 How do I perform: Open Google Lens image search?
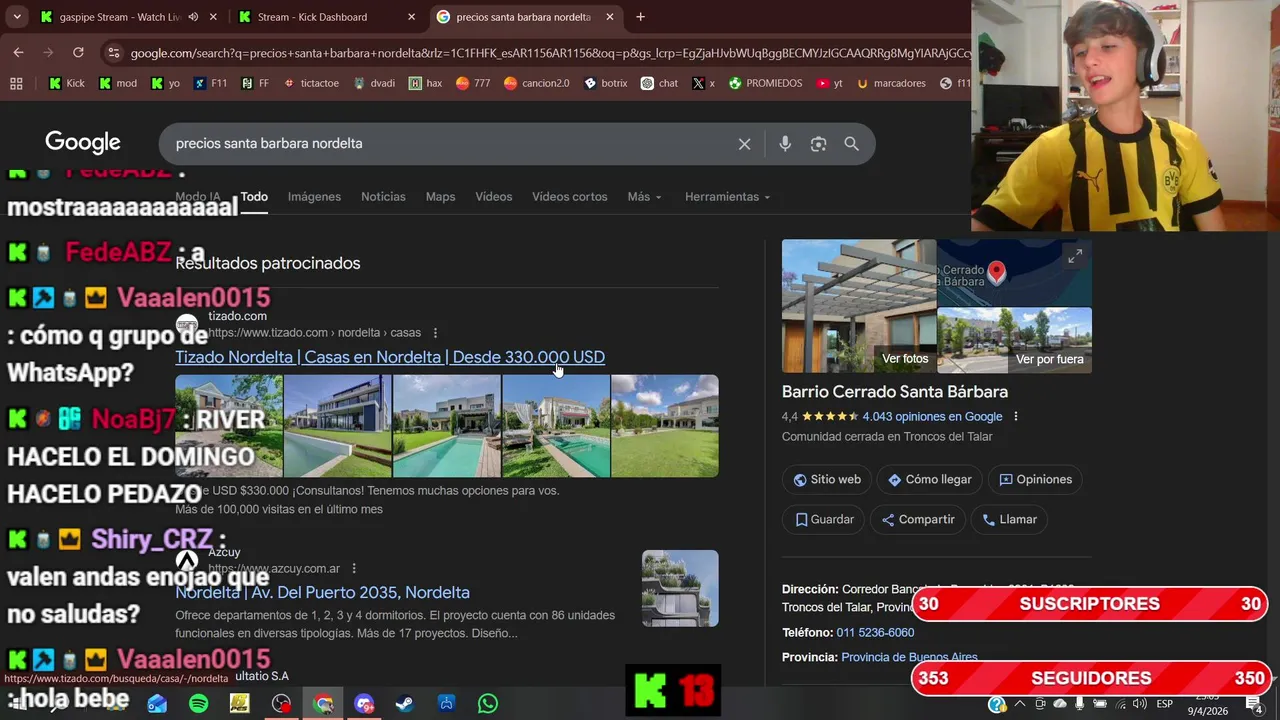pos(818,144)
